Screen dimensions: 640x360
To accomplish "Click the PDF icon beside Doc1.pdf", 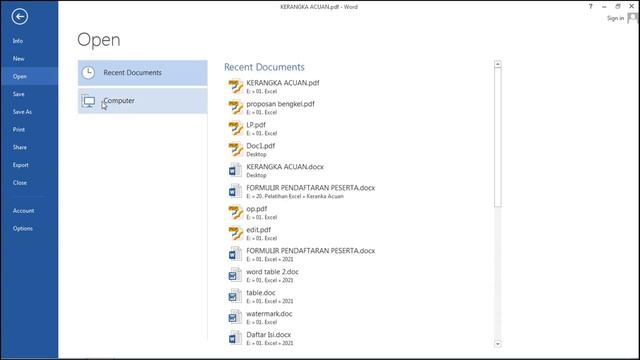I will tap(236, 149).
